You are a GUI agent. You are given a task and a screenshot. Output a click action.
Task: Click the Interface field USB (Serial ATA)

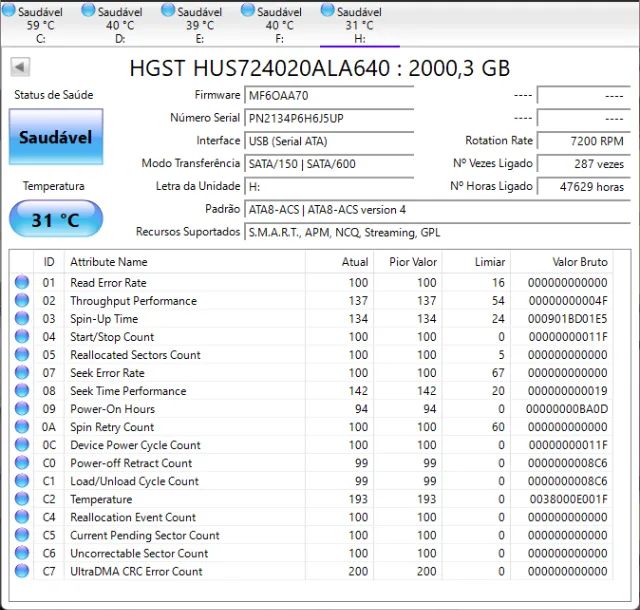[329, 141]
